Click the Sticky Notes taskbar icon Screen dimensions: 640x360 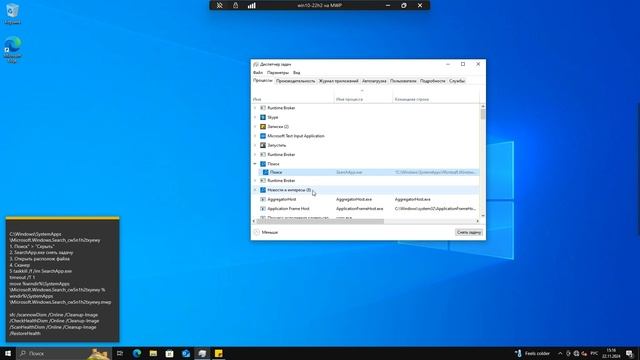(x=218, y=353)
